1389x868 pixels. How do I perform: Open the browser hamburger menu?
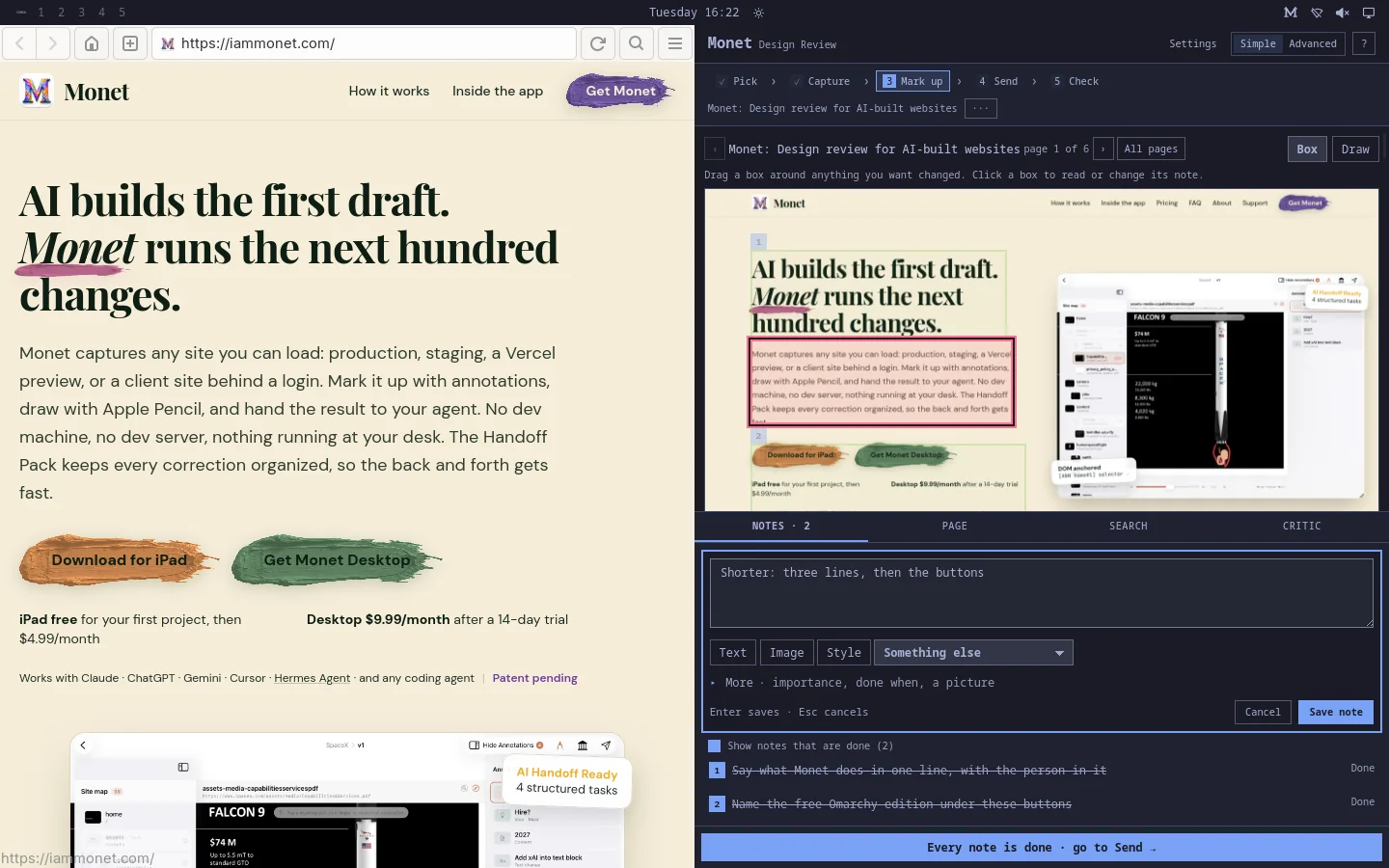tap(675, 43)
